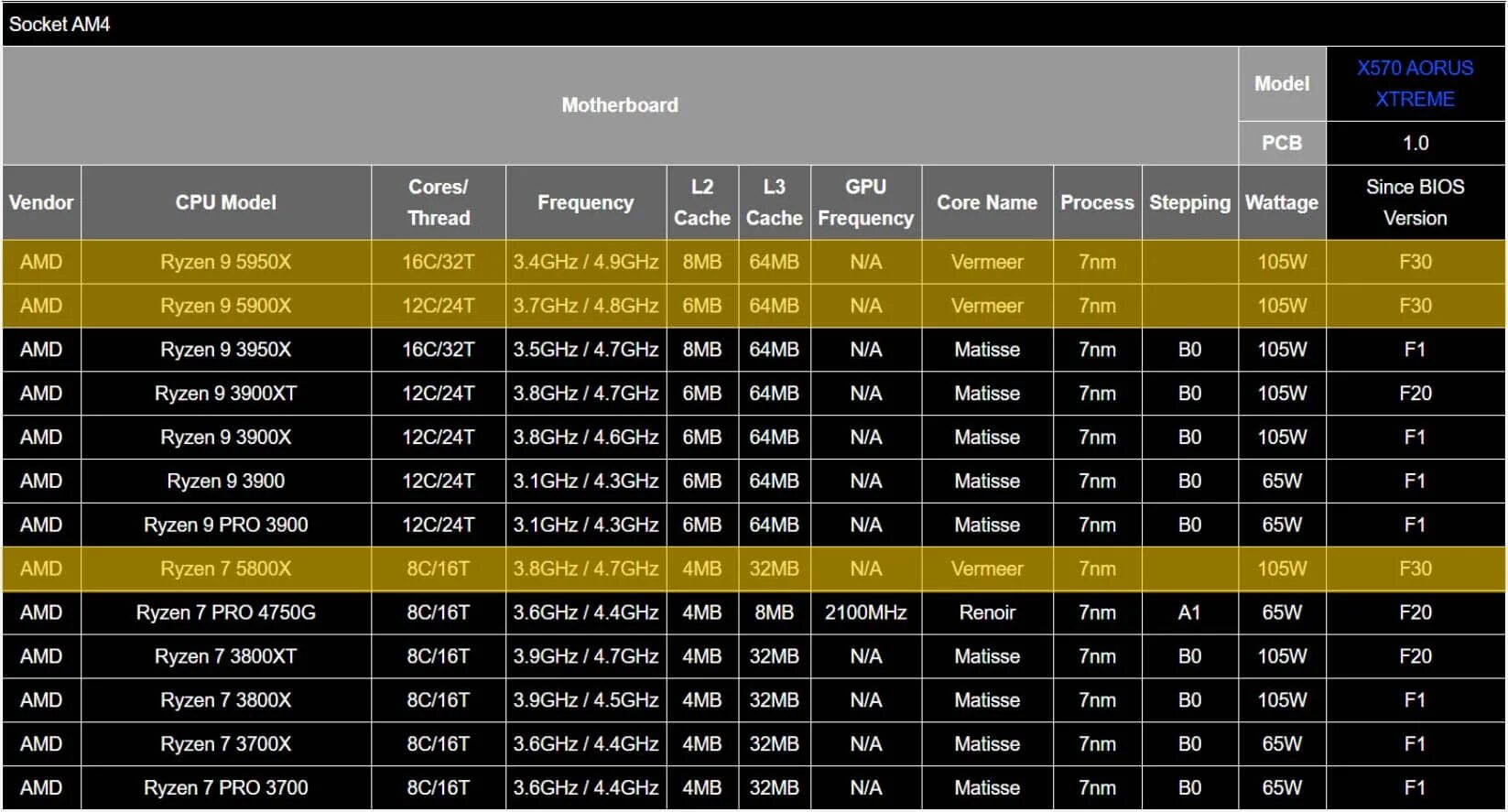Click the CPU Model column header
The width and height of the screenshot is (1508, 812).
tap(226, 202)
